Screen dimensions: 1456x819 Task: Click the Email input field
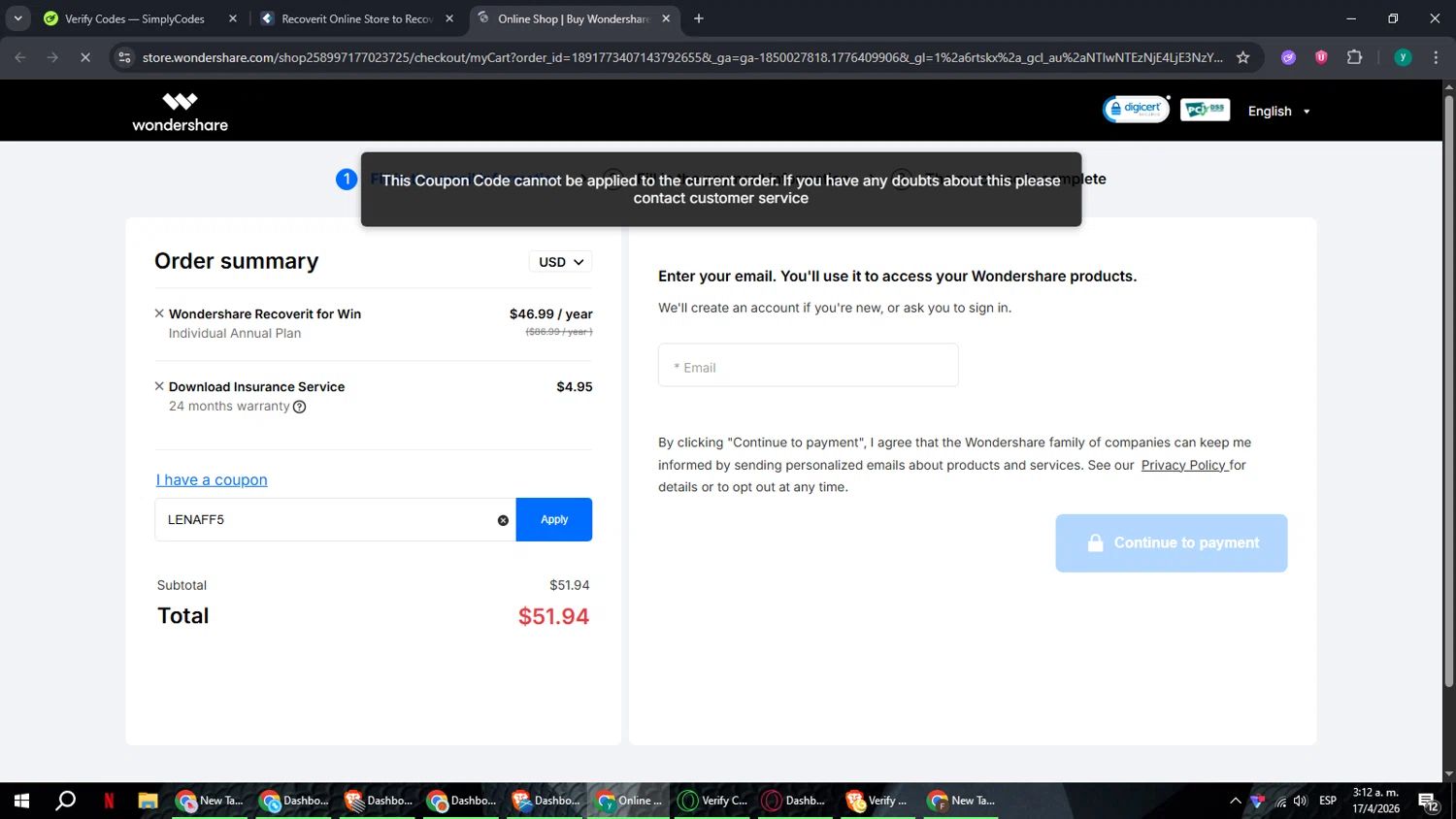(809, 365)
